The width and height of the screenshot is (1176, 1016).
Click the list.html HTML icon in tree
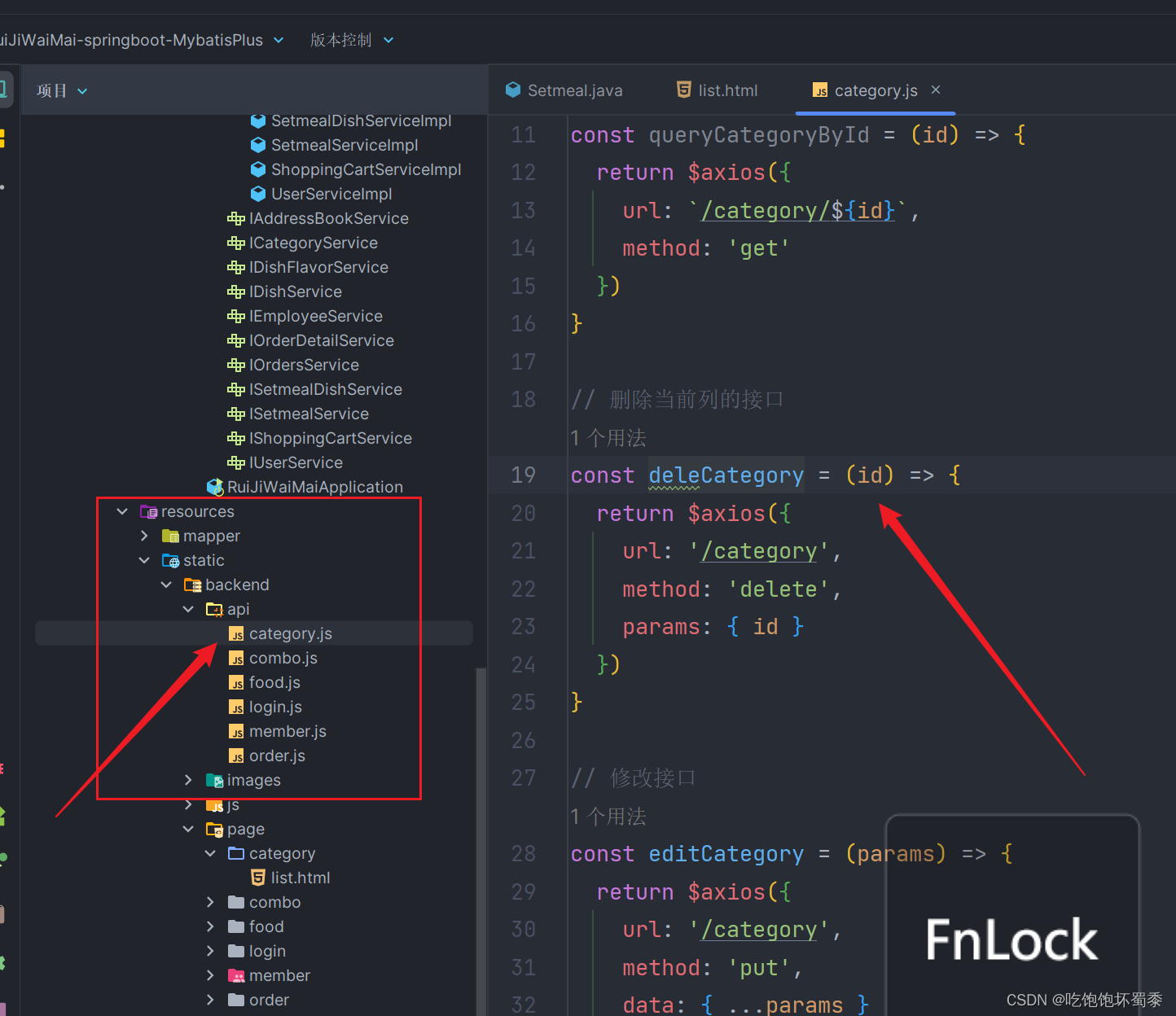point(258,878)
